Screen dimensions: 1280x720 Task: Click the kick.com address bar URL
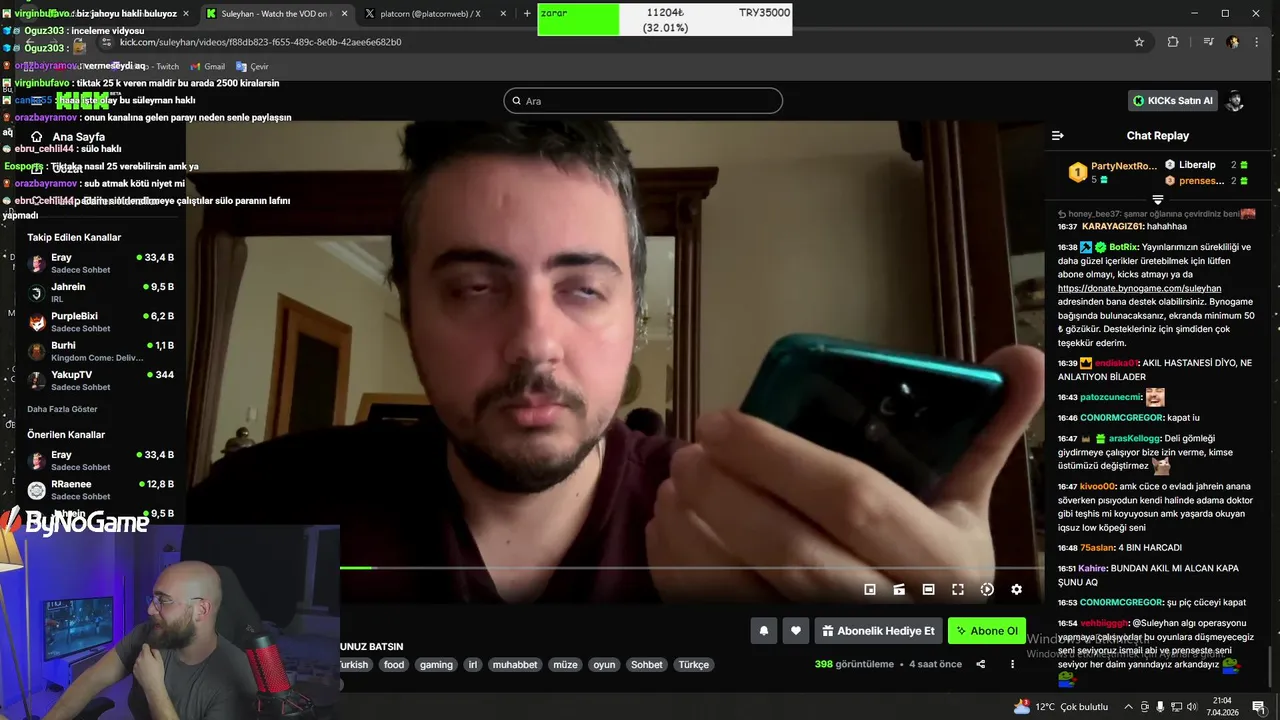(260, 42)
